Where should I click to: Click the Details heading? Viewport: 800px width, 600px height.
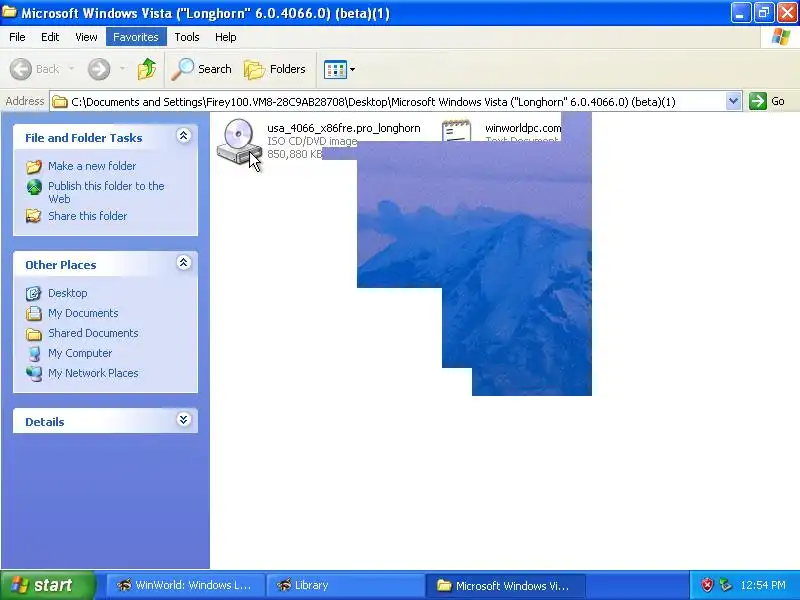tap(45, 422)
